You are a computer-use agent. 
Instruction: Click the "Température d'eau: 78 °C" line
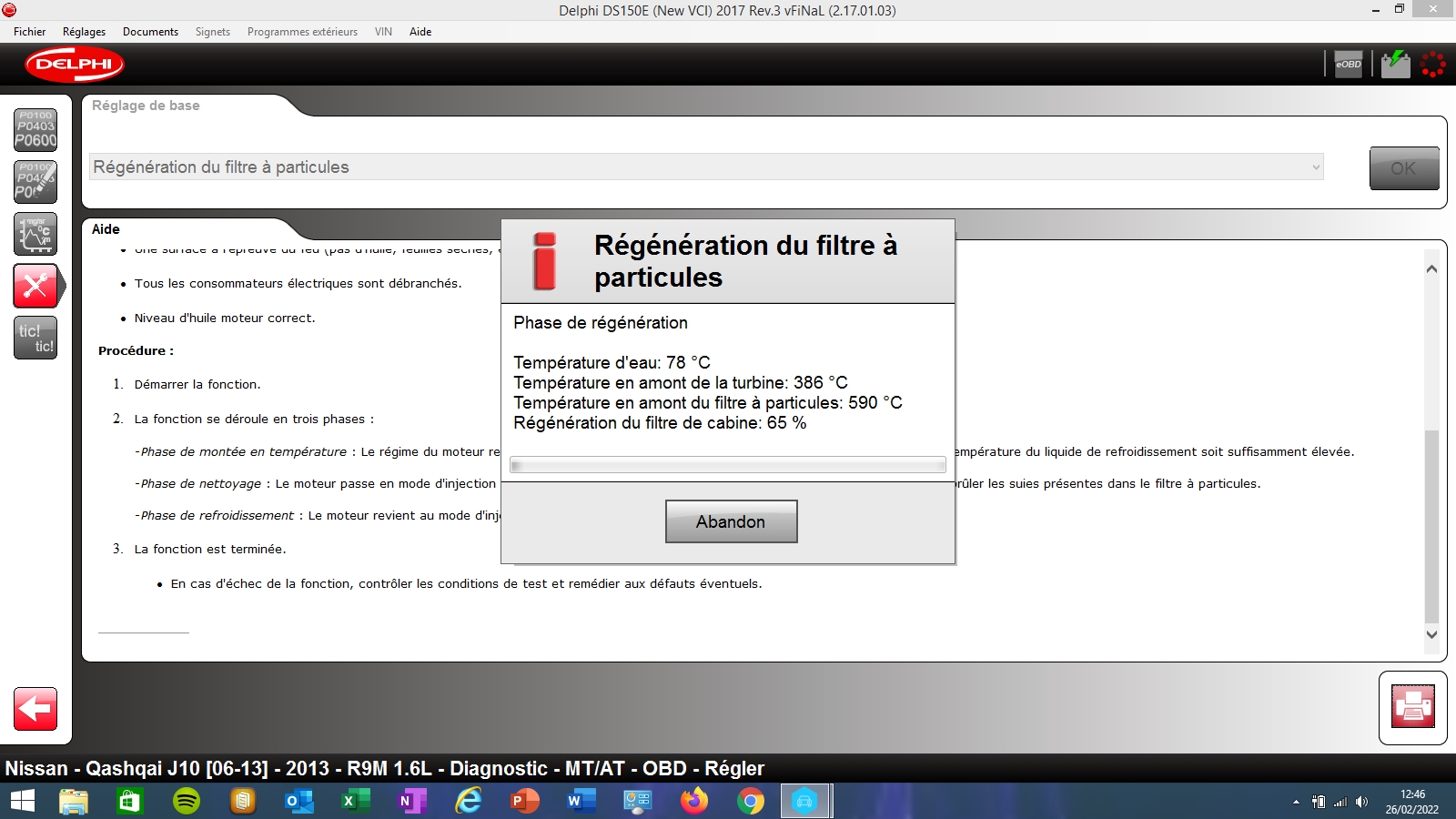612,362
